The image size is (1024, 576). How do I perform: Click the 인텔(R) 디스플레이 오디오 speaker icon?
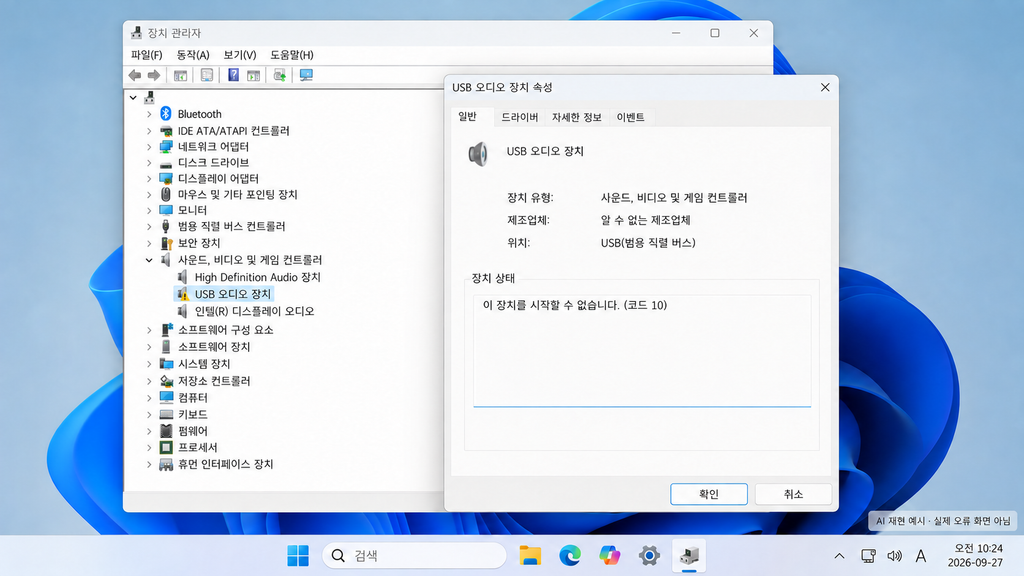tap(183, 311)
